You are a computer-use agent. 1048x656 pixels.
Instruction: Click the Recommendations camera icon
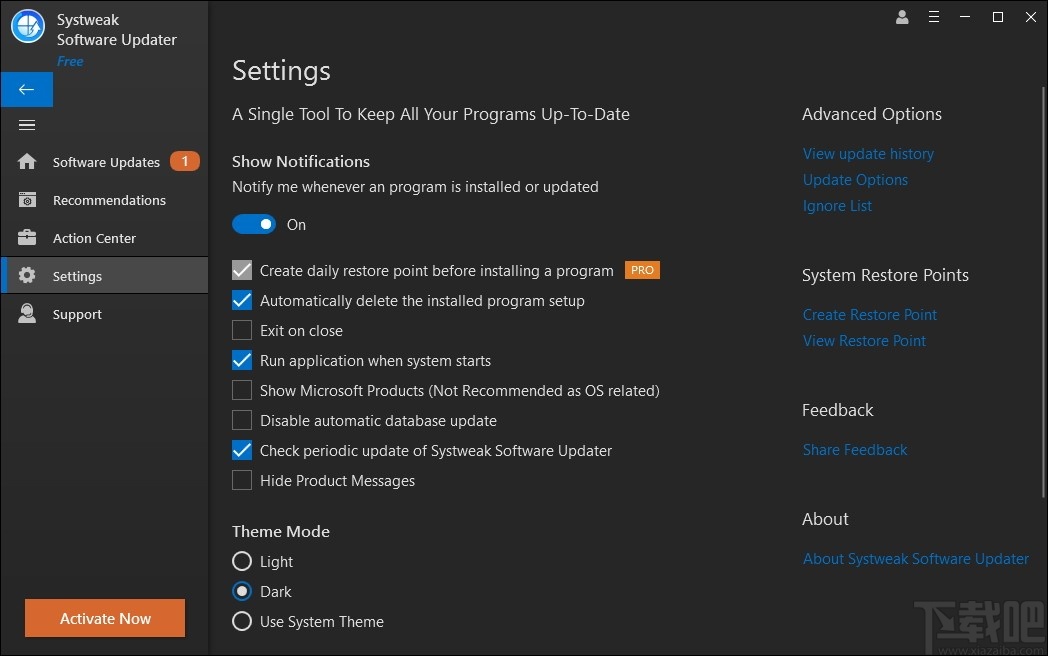[x=27, y=199]
